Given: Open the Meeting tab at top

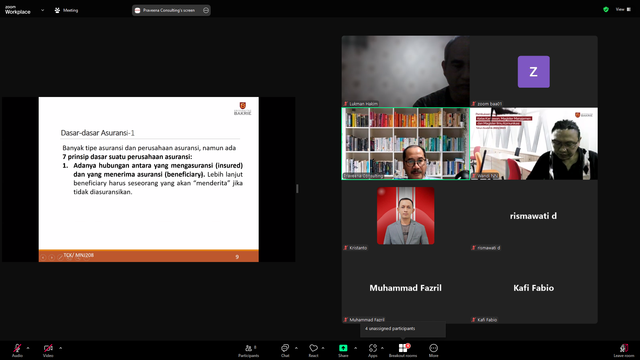Looking at the screenshot, I should click(x=67, y=10).
